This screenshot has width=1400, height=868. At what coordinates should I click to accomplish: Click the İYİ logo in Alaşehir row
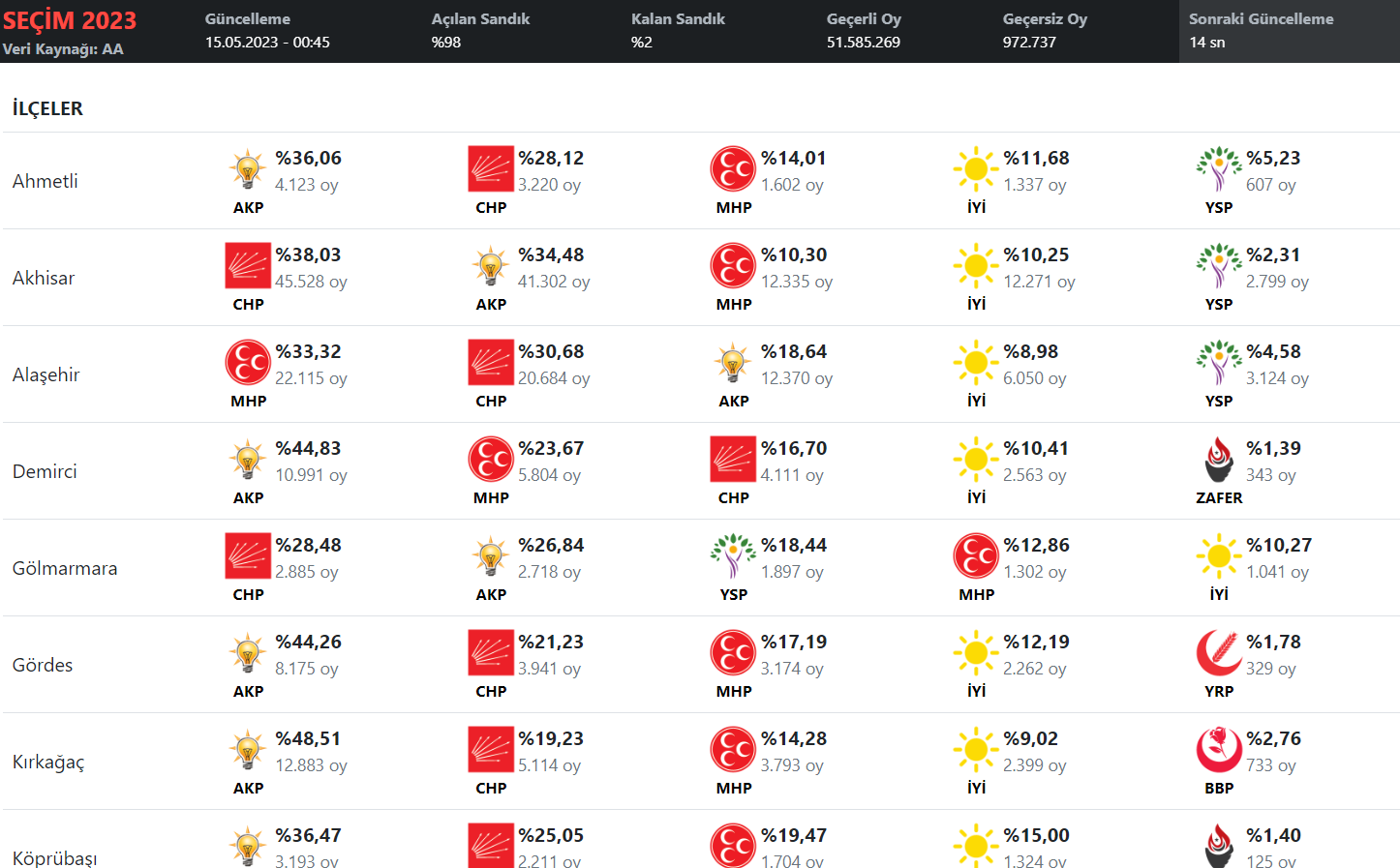click(976, 363)
